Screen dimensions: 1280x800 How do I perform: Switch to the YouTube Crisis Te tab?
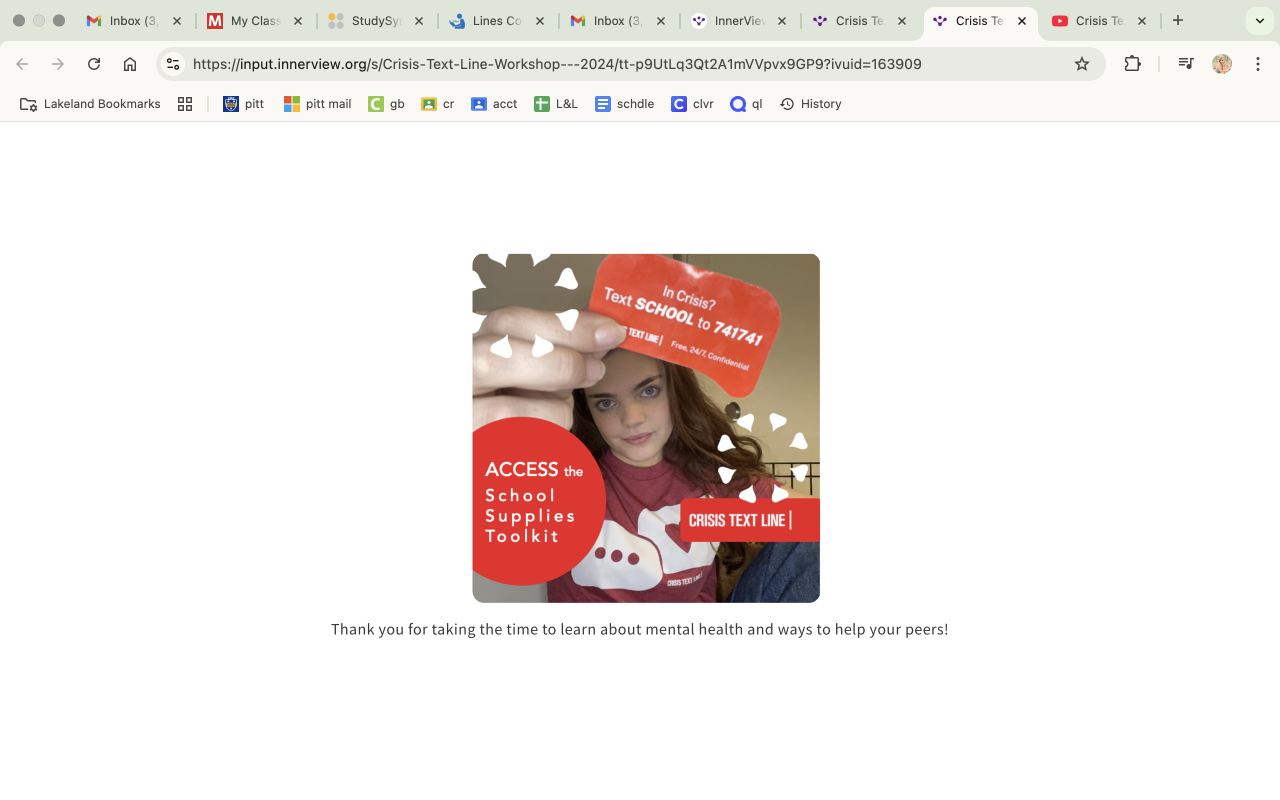1099,21
